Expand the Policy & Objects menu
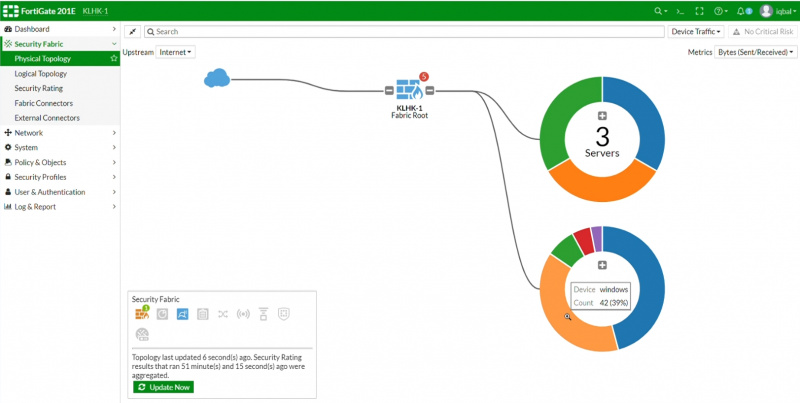800x403 pixels. [59, 162]
